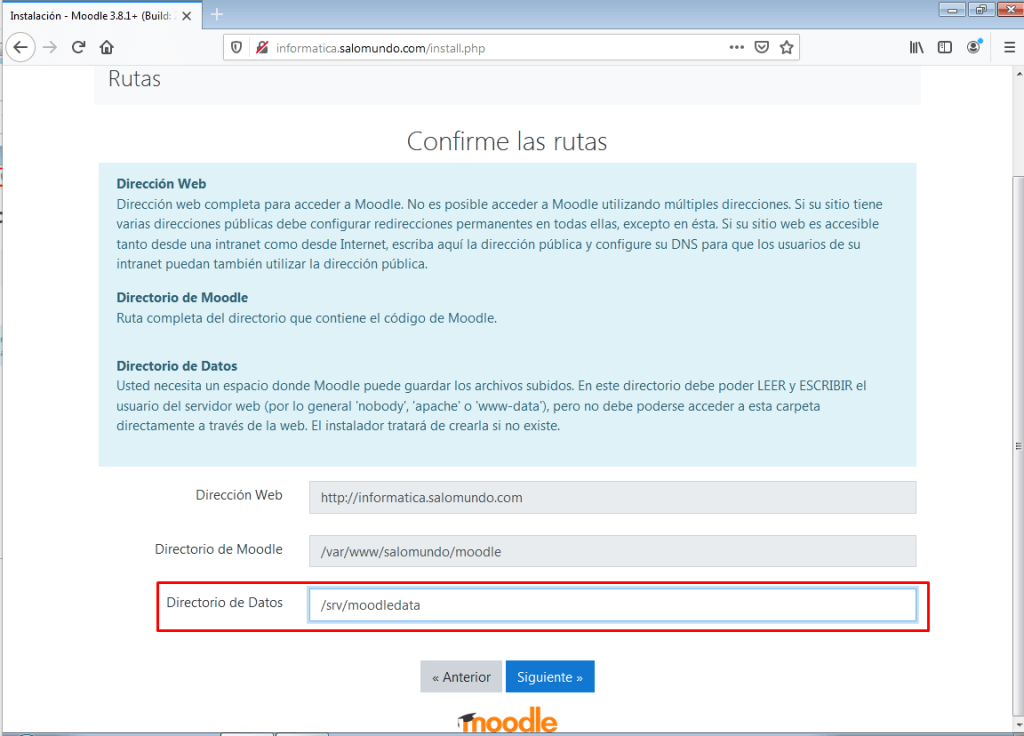Viewport: 1024px width, 736px height.
Task: Bookmark this page with the star
Action: pyautogui.click(x=787, y=47)
